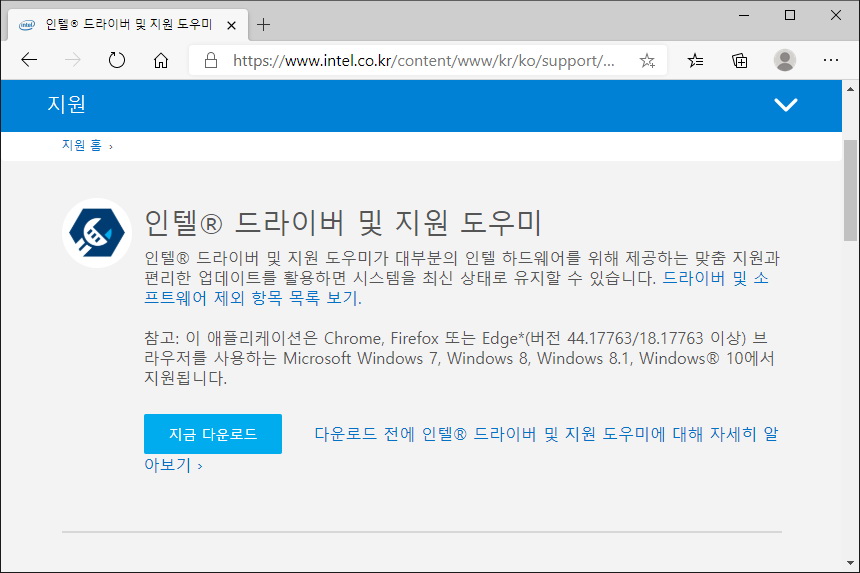Minimize the browser window
Viewport: 860px width, 573px height.
point(744,15)
